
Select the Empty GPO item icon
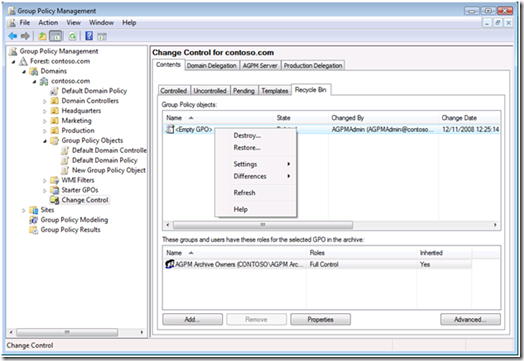tap(170, 129)
